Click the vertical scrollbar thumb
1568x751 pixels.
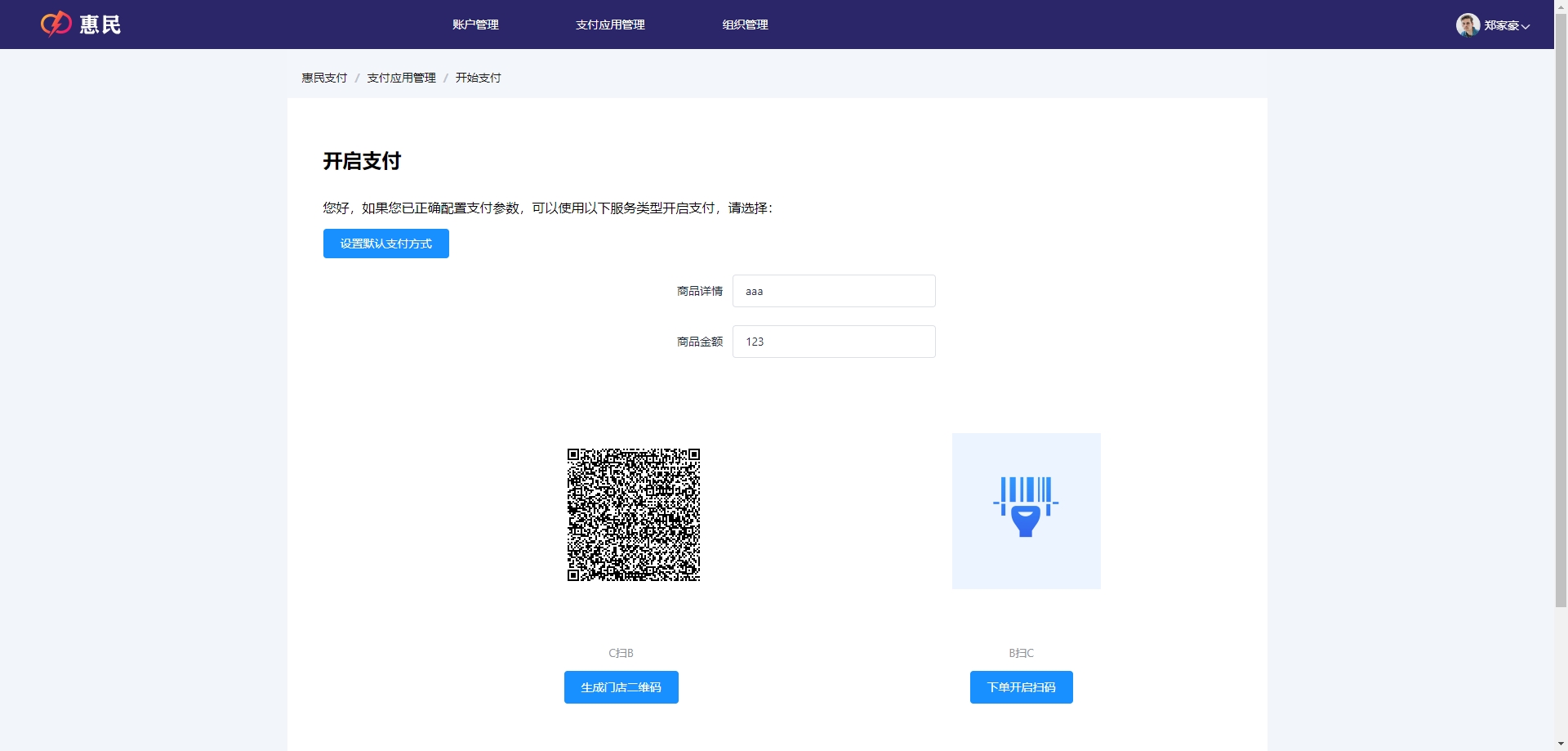(x=1561, y=309)
